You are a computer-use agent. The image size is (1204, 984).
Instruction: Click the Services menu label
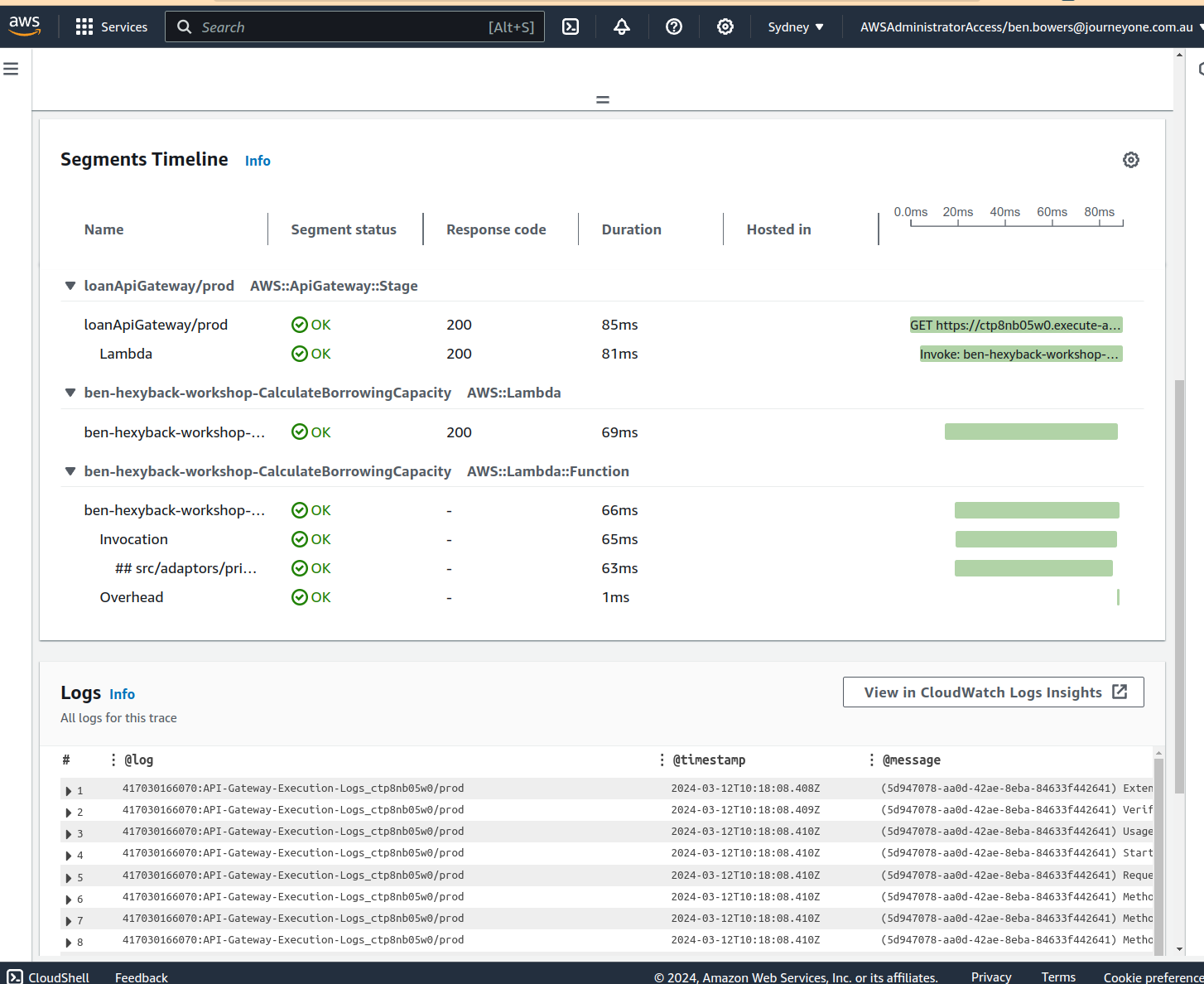[x=124, y=27]
